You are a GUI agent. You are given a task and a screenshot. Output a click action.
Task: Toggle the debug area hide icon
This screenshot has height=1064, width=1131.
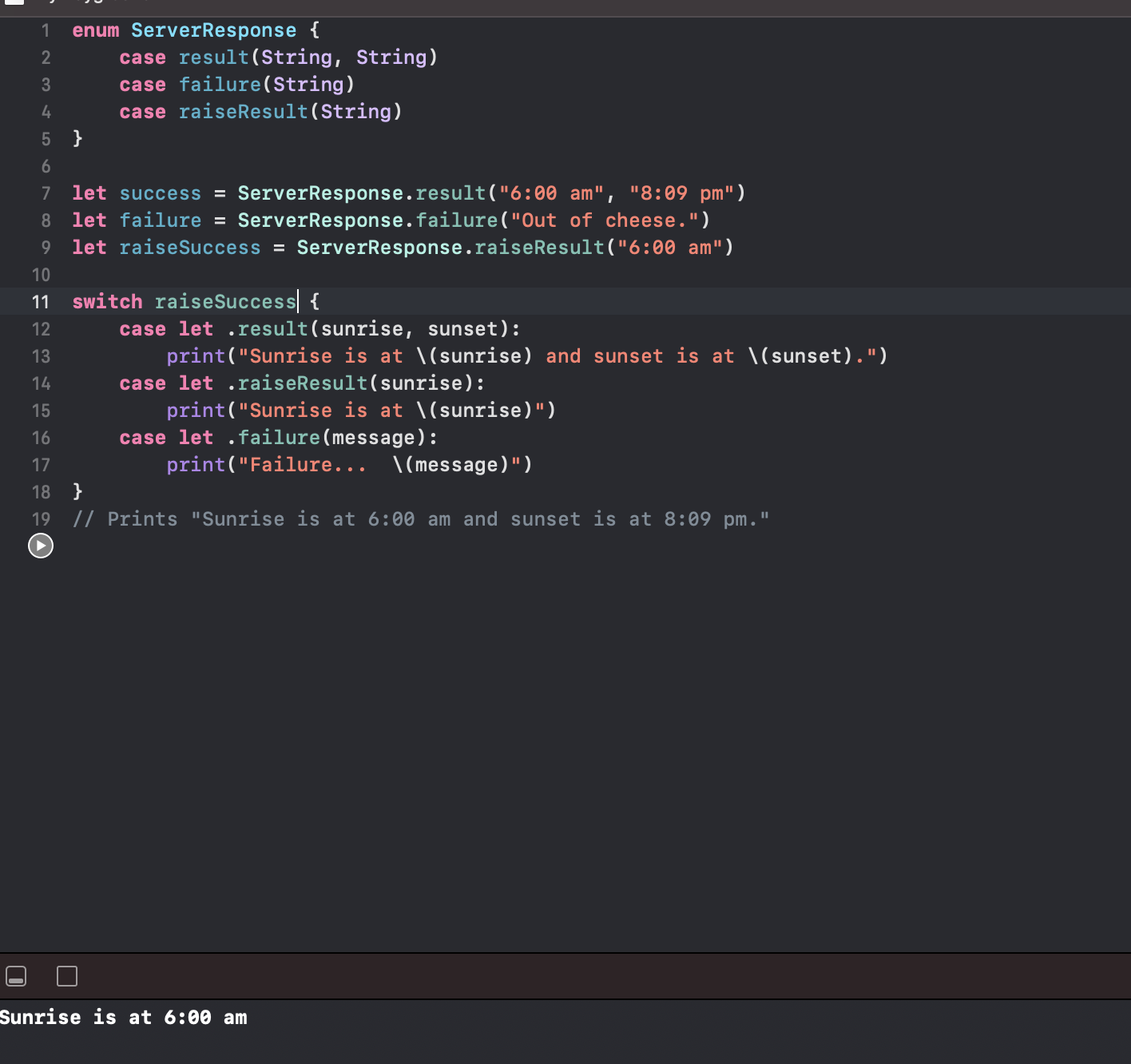pyautogui.click(x=16, y=976)
